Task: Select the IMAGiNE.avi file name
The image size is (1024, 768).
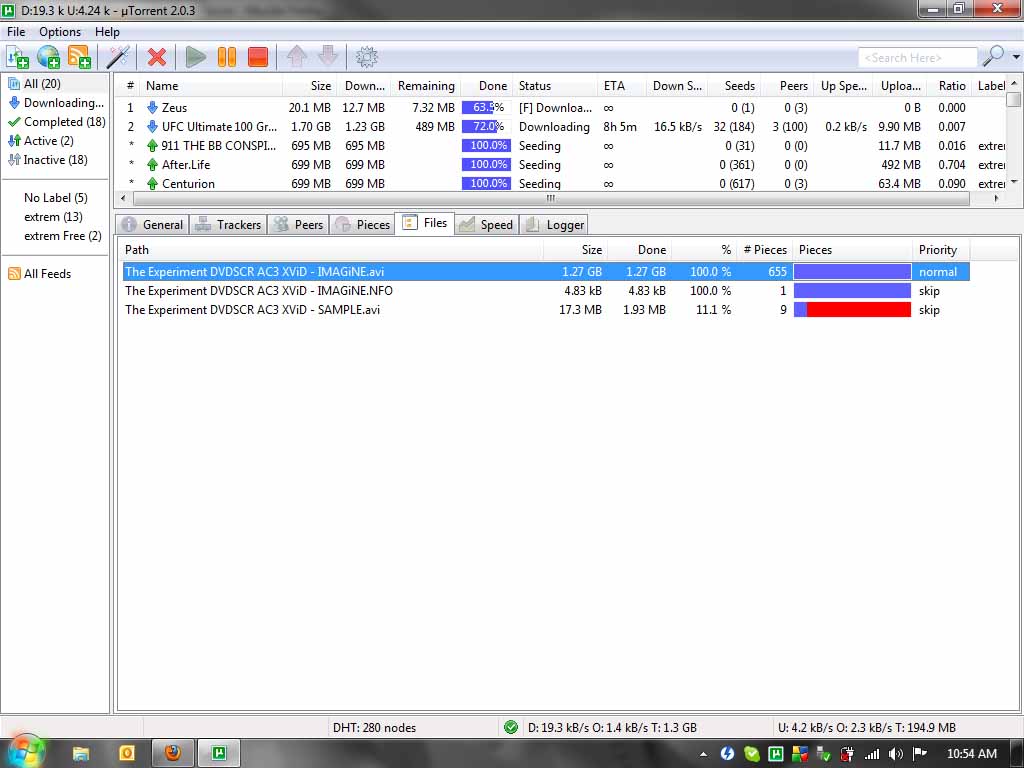Action: (255, 272)
